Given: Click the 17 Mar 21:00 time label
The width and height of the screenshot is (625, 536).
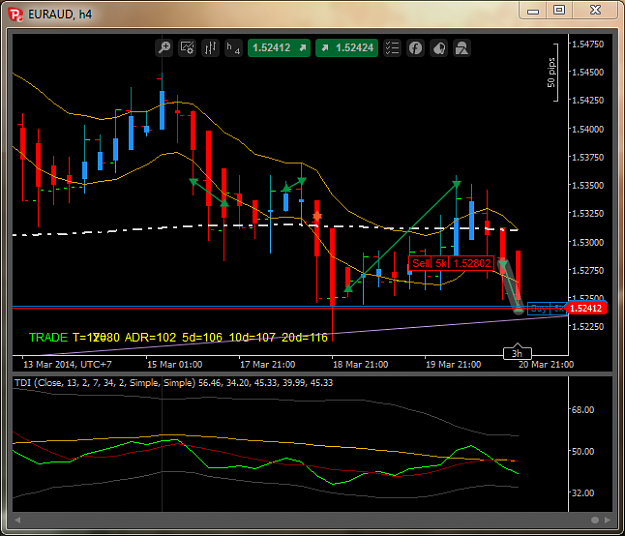Looking at the screenshot, I should 267,365.
